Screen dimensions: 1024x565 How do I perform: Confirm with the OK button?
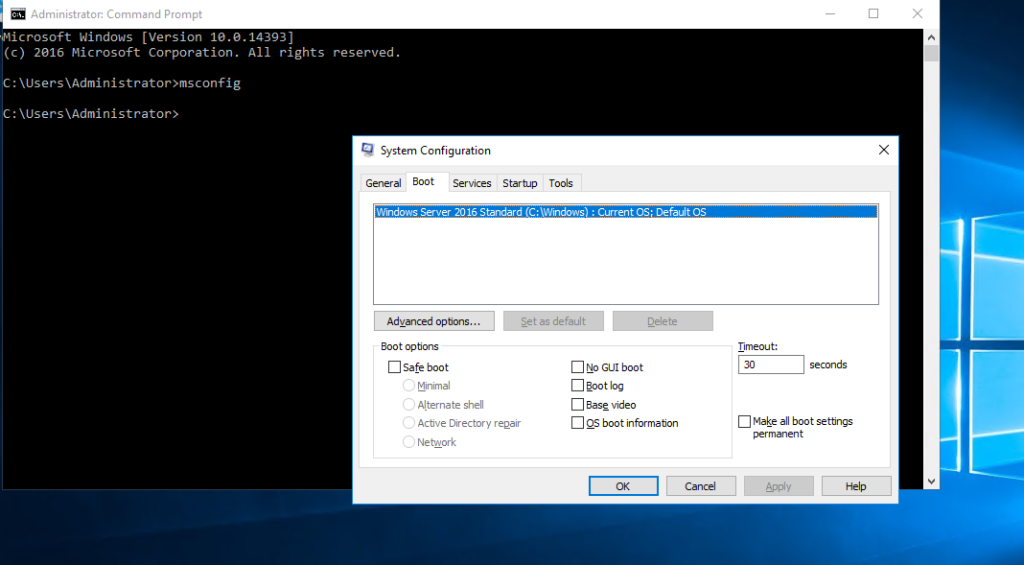[x=623, y=486]
